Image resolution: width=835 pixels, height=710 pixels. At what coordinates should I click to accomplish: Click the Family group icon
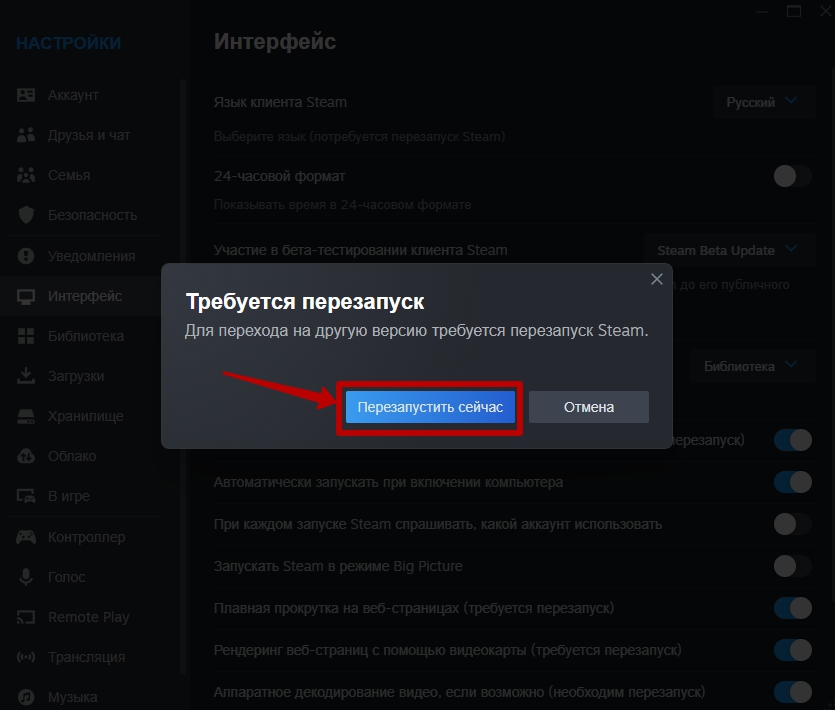[26, 175]
